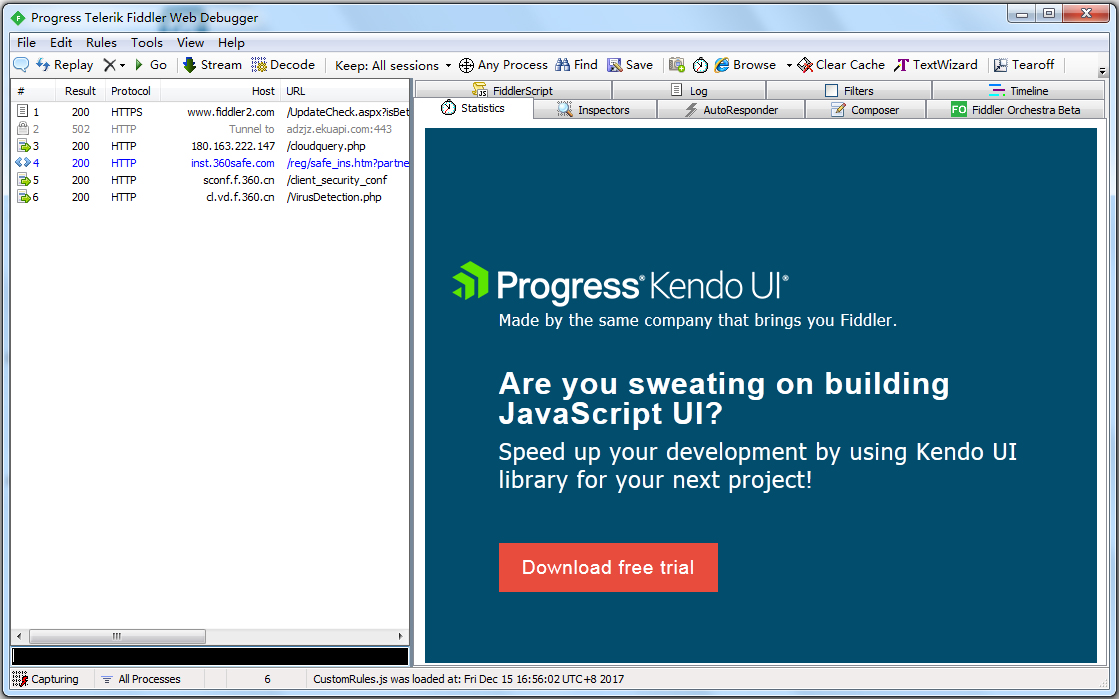Open the Help menu

(x=231, y=43)
